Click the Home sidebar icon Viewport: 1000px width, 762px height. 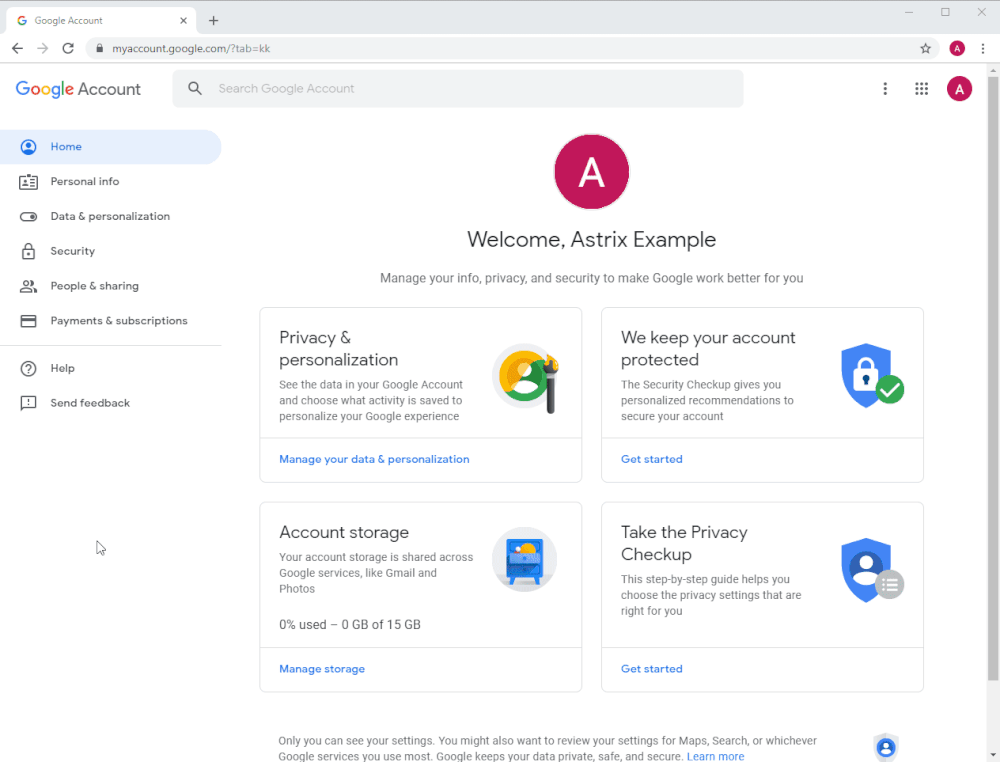28,147
